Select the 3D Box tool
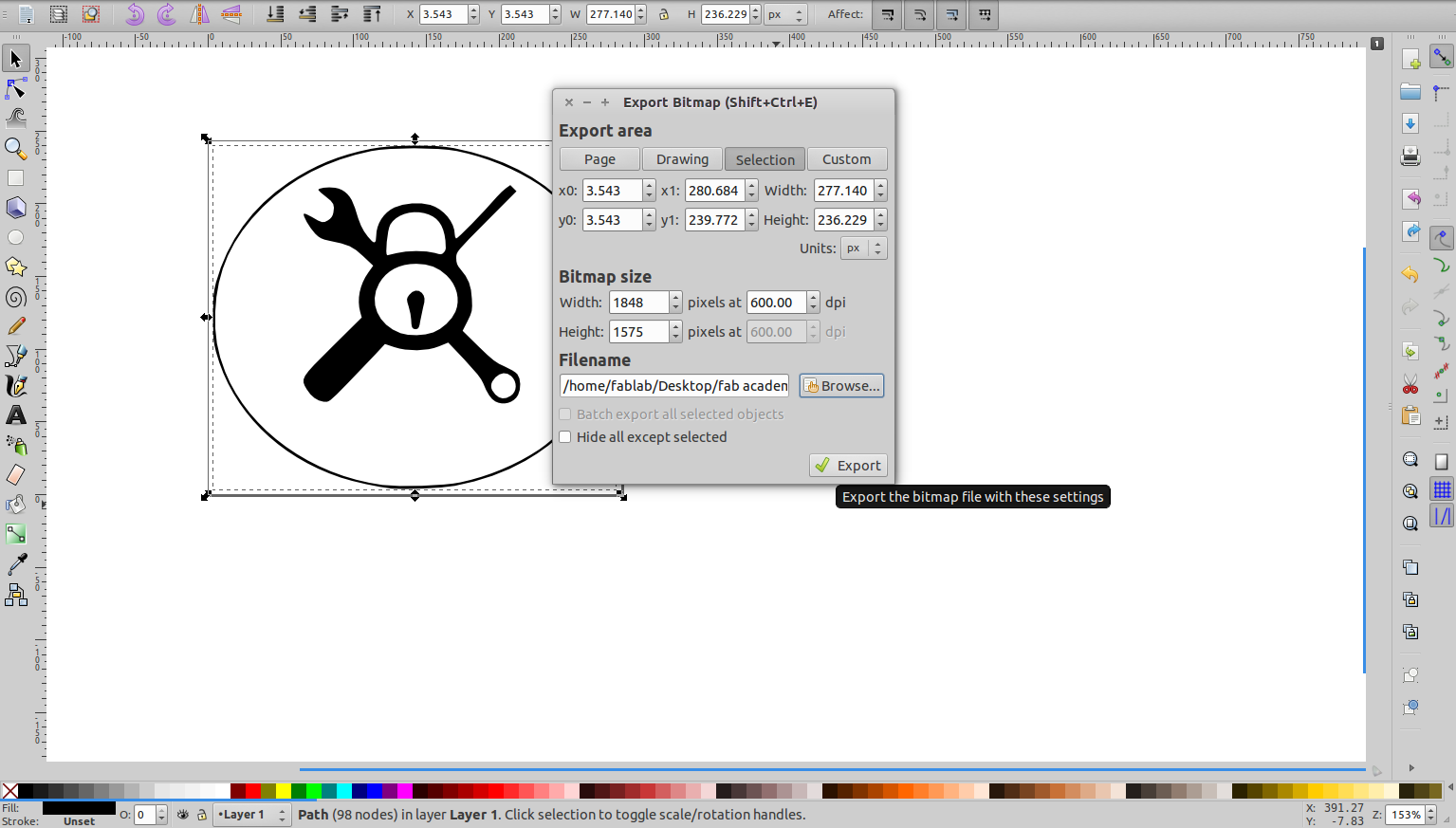Screen dimensions: 1456x828 [x=15, y=208]
